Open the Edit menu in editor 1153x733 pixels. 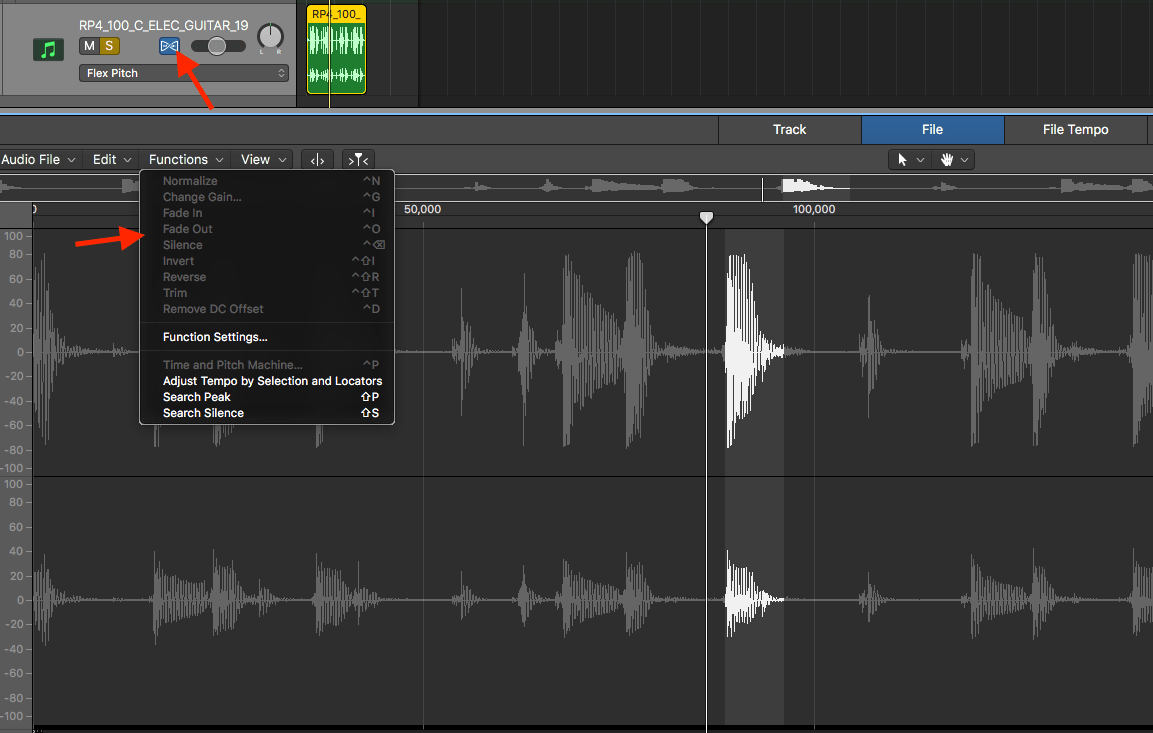(x=112, y=160)
